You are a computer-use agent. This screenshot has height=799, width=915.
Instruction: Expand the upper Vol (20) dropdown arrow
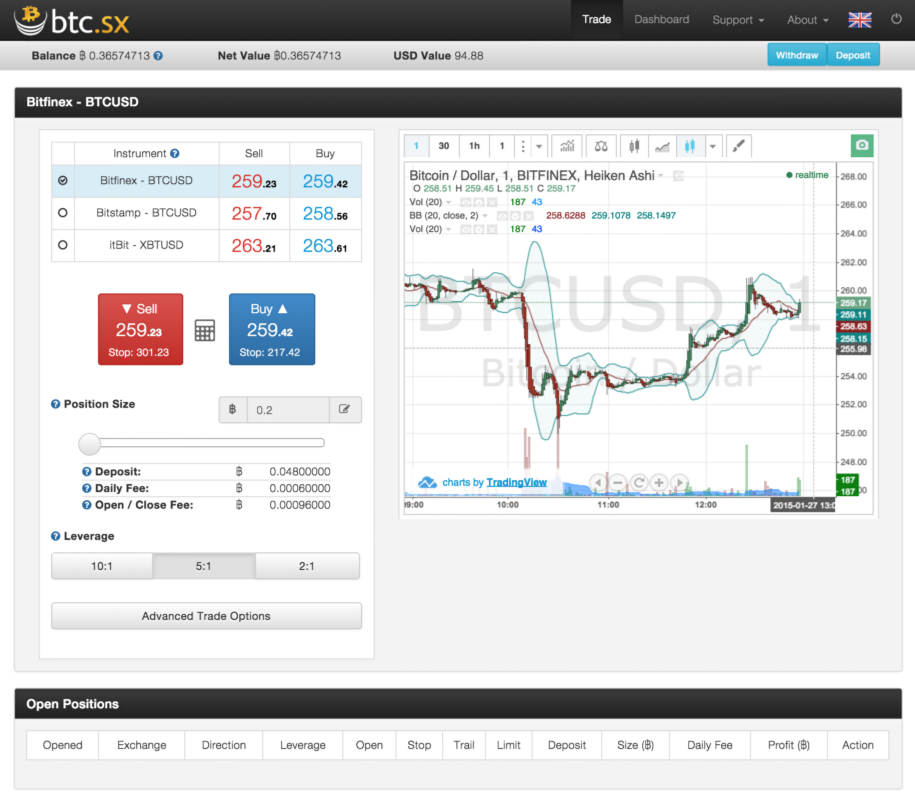(449, 203)
